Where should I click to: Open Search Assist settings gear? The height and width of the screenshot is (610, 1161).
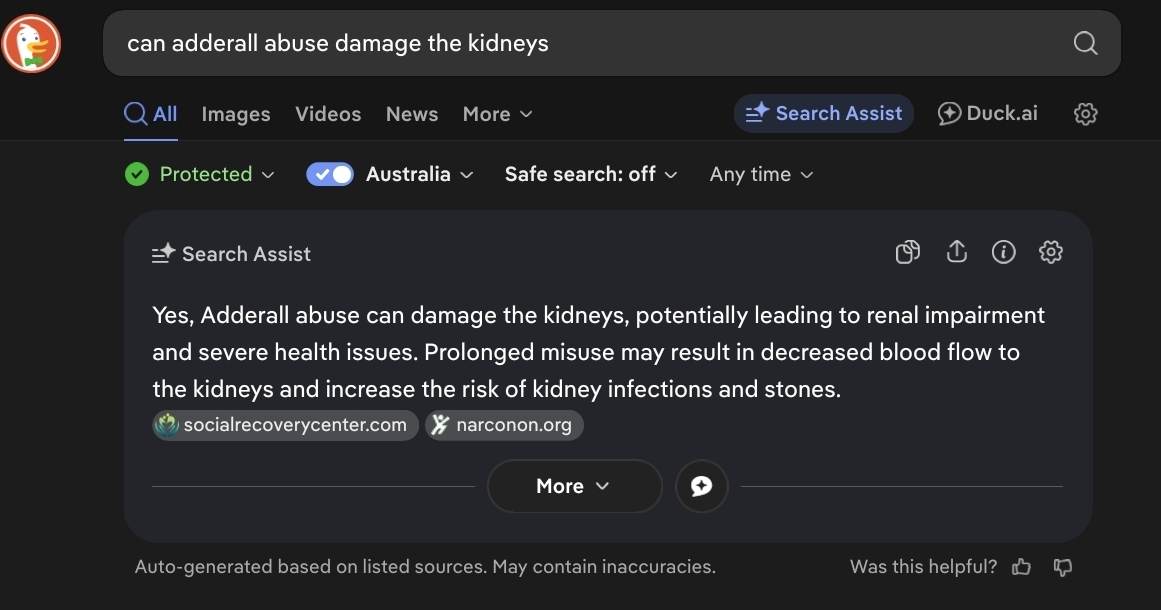coord(1050,252)
